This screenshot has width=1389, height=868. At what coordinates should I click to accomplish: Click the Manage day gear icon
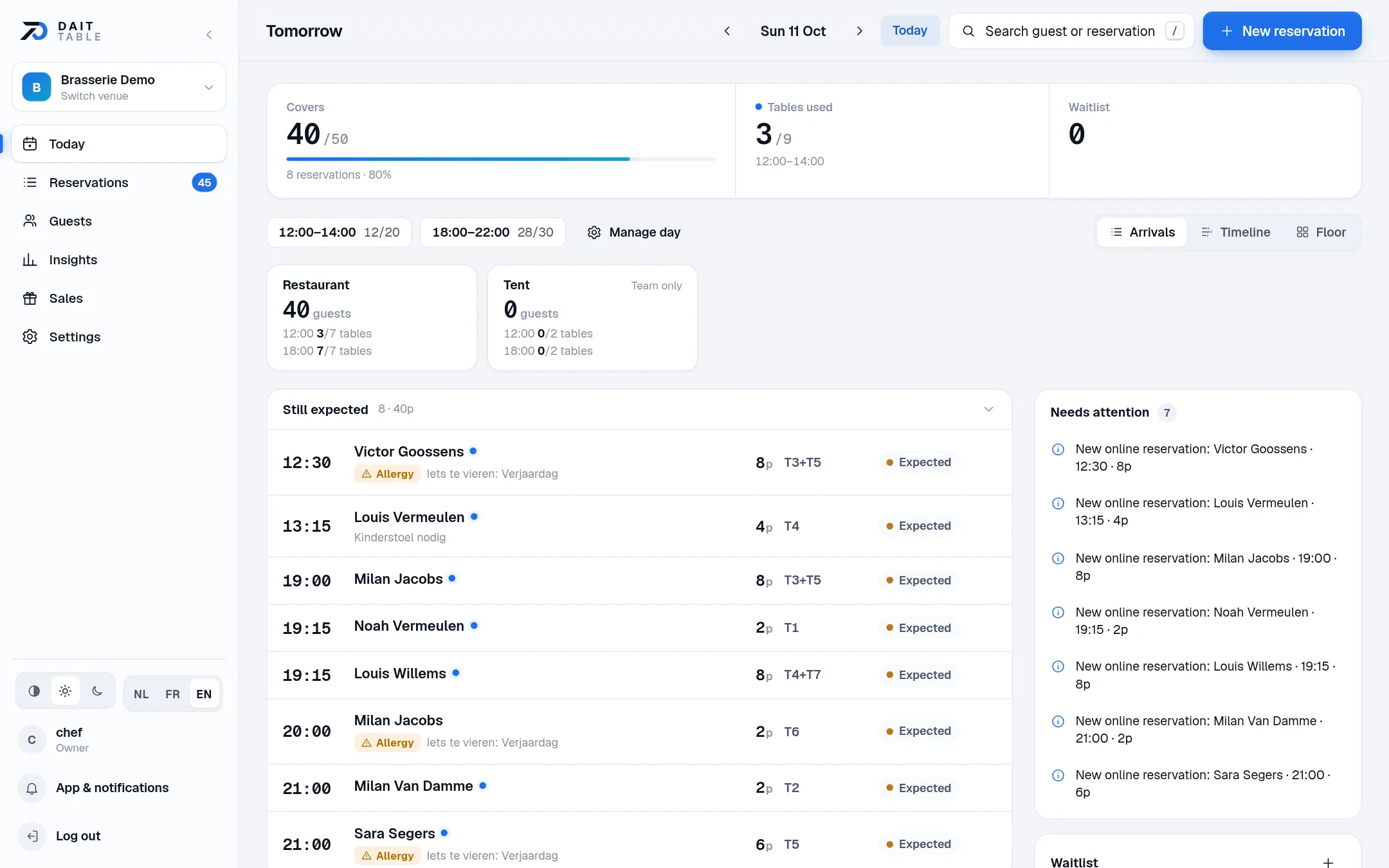(x=594, y=232)
